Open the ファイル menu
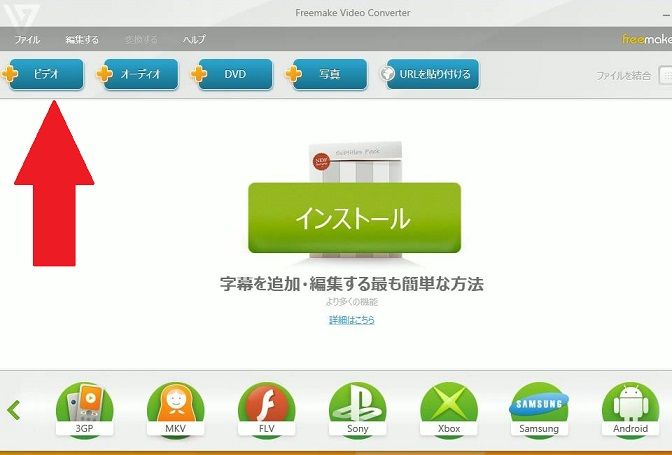Image resolution: width=672 pixels, height=455 pixels. click(27, 40)
